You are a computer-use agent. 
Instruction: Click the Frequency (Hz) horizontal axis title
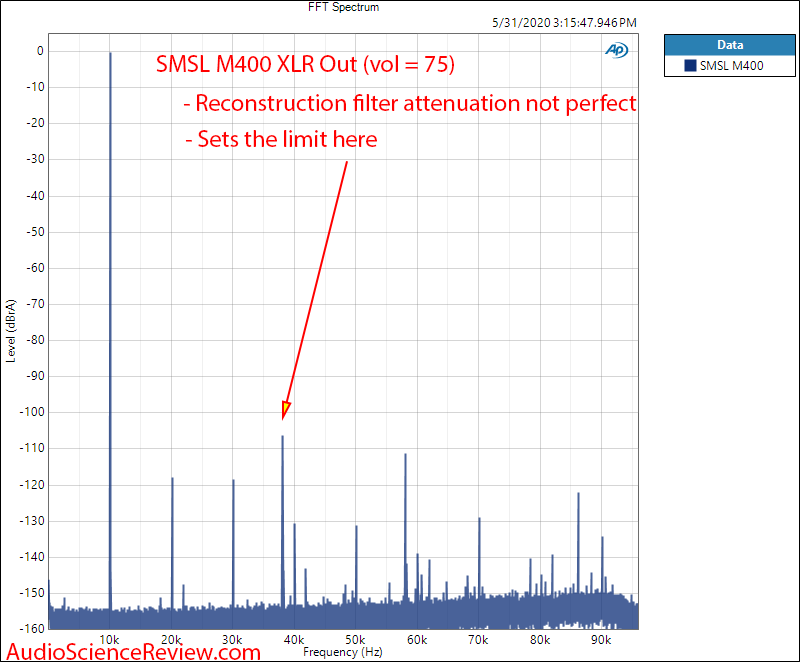point(343,652)
